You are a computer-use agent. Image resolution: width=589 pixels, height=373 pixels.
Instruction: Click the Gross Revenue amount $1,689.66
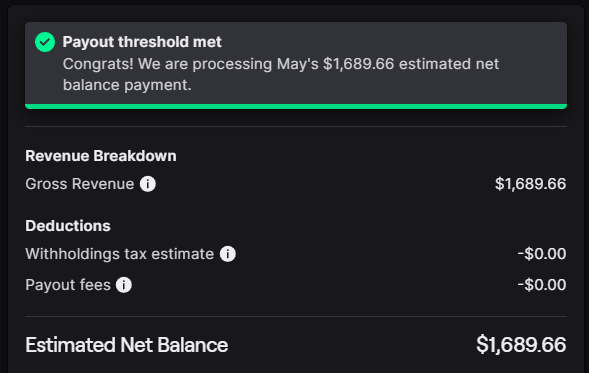pos(530,184)
